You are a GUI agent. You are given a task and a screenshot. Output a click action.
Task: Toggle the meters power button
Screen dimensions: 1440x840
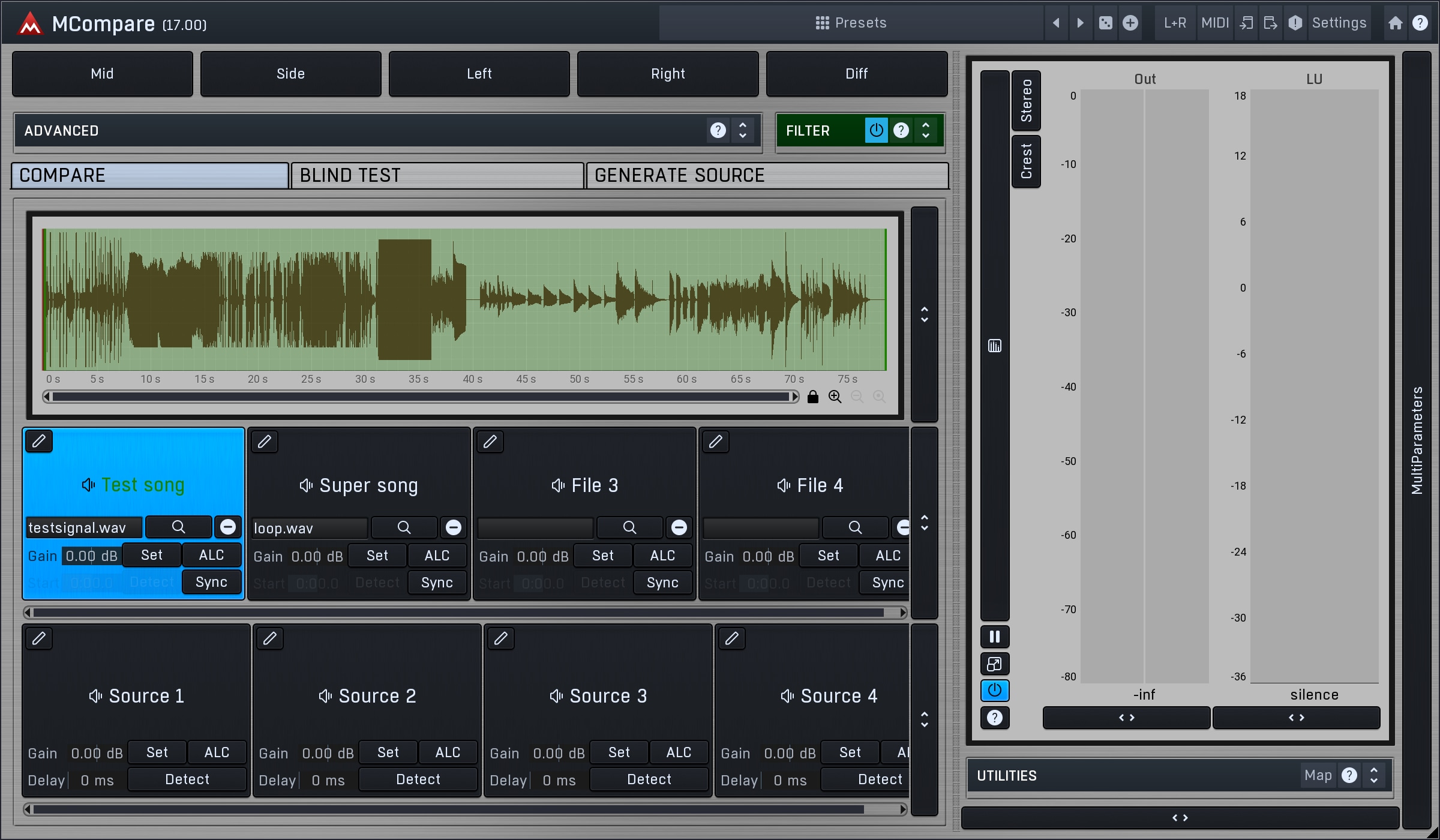coord(994,690)
